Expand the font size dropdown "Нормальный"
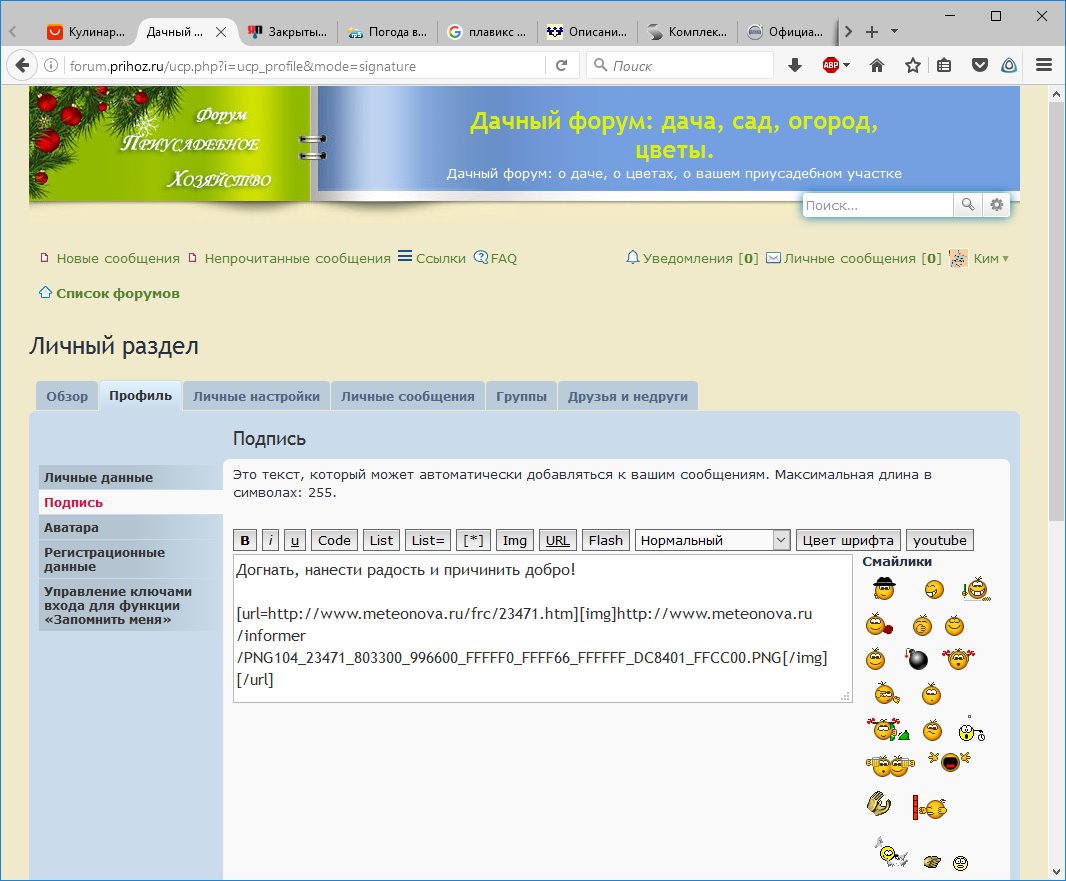Screen dimensions: 1066x881 point(712,540)
